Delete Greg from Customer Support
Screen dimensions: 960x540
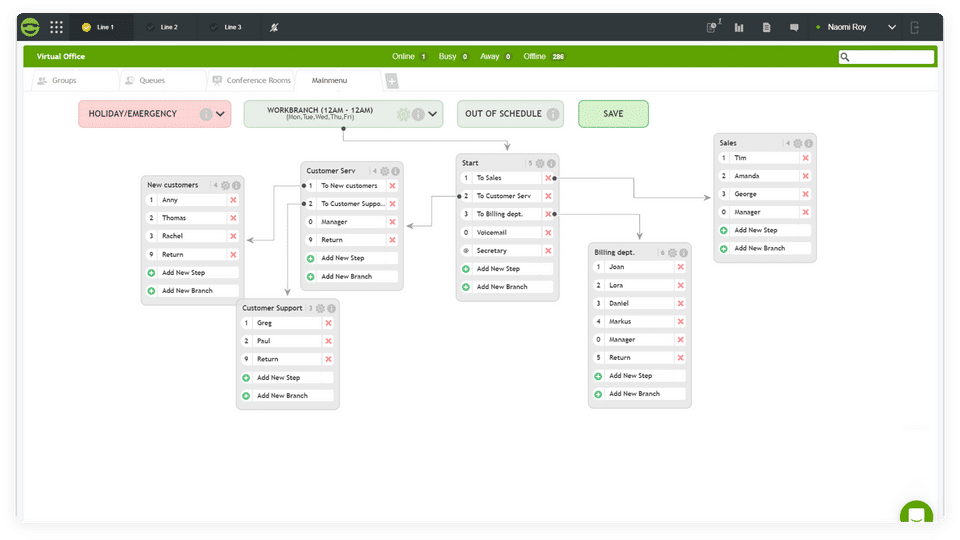coord(329,323)
